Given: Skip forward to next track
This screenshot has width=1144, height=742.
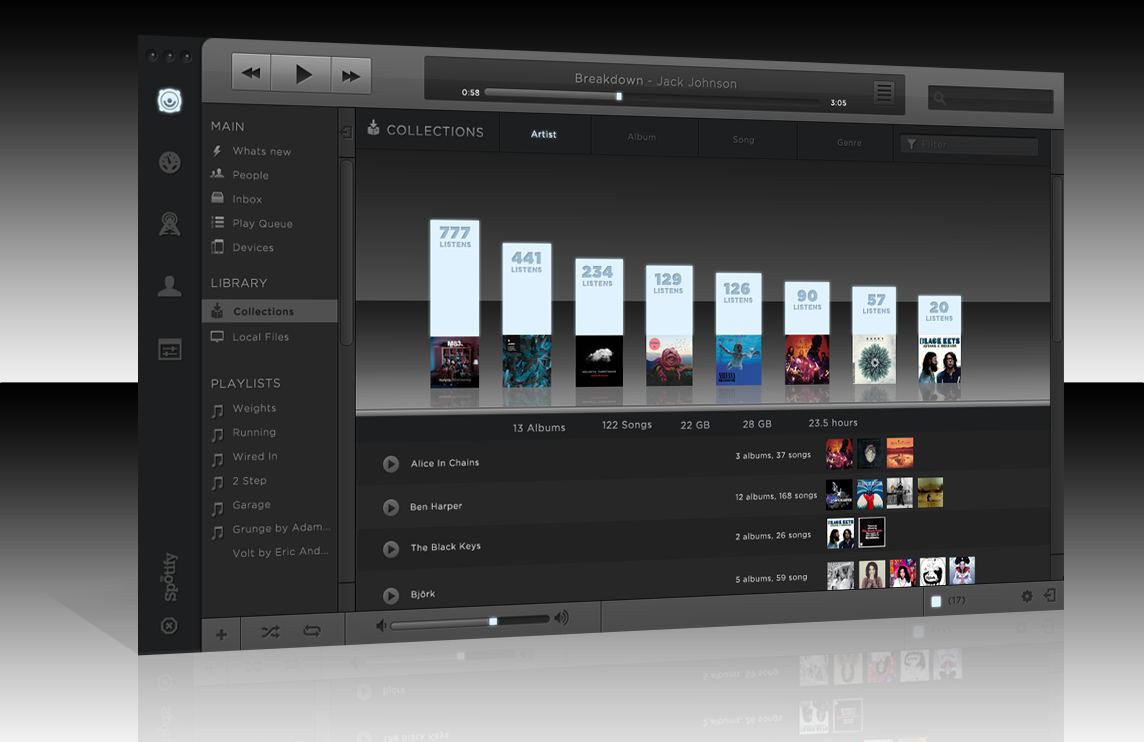Looking at the screenshot, I should 351,76.
